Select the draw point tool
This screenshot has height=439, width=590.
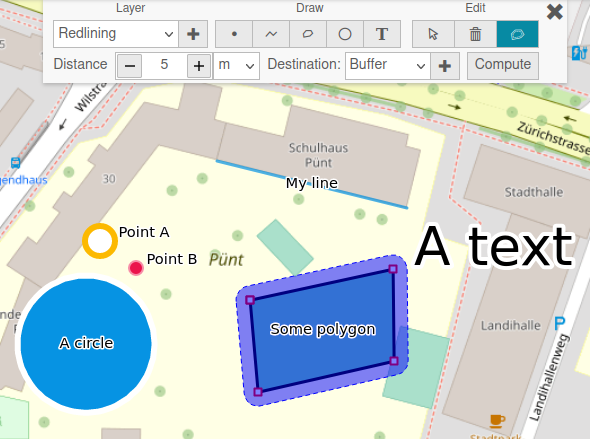(234, 34)
